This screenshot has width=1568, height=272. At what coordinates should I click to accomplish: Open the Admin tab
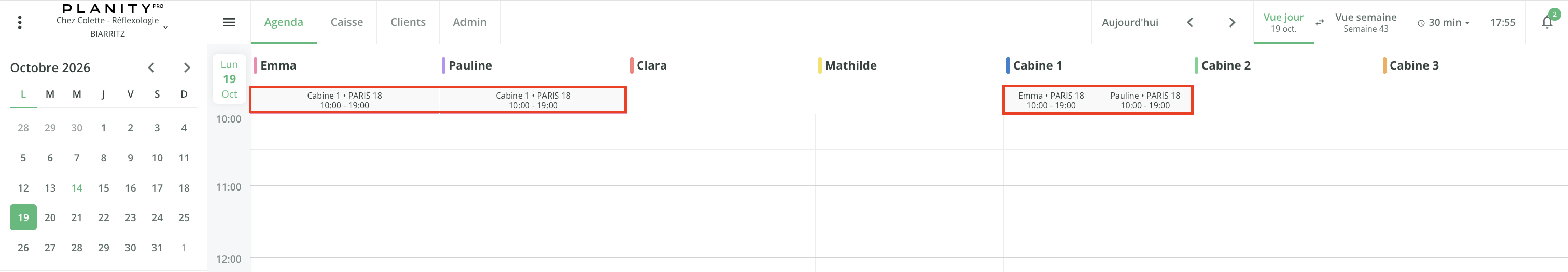469,22
